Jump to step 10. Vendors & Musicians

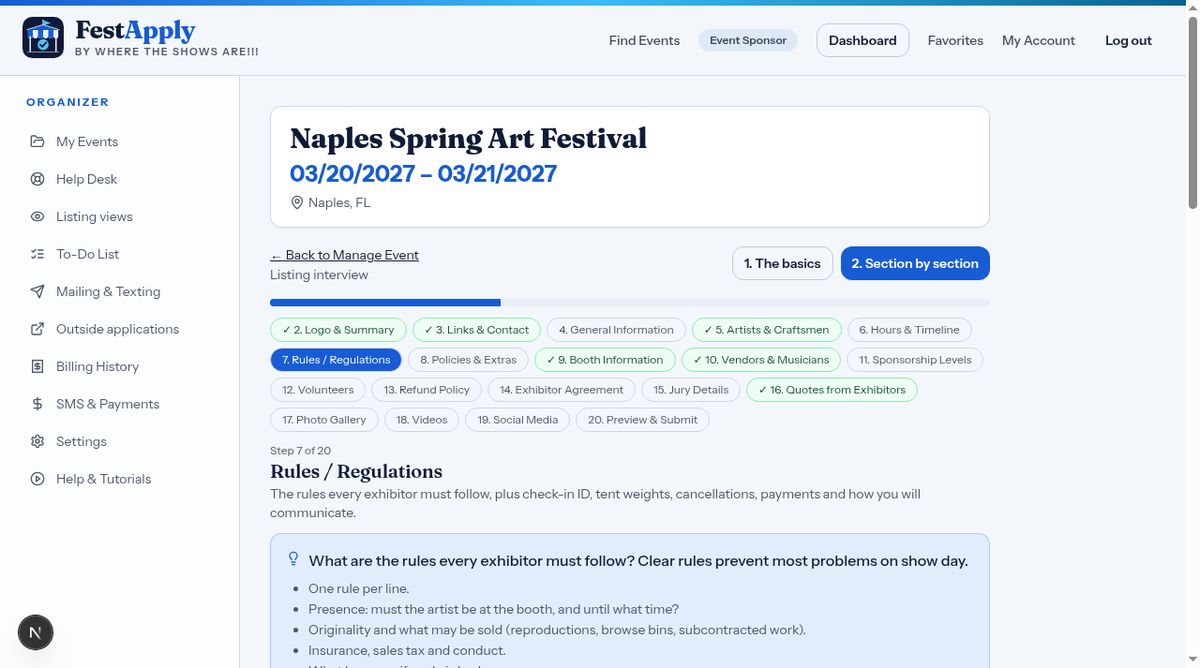click(761, 360)
